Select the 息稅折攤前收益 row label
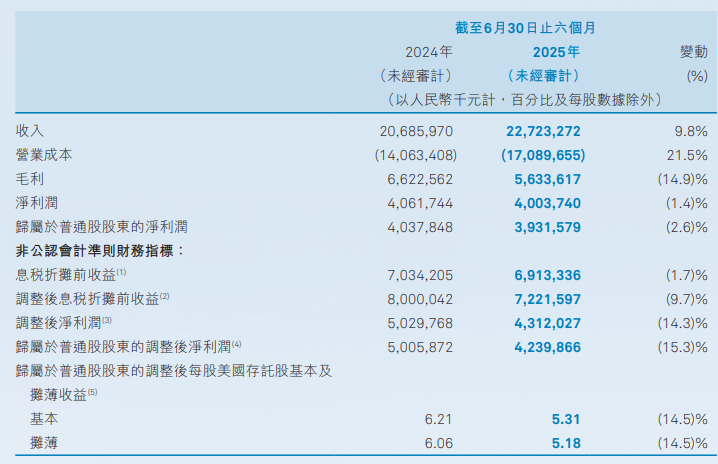718x464 pixels. (x=71, y=275)
